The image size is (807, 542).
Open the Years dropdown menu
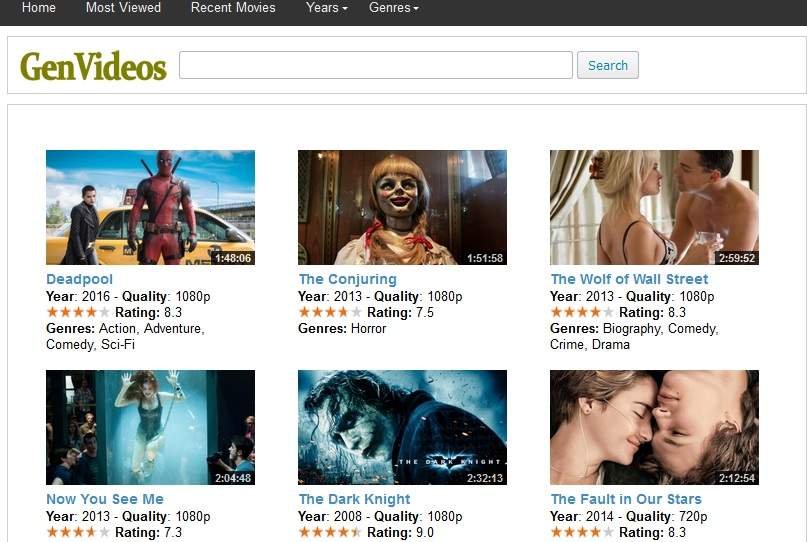pyautogui.click(x=326, y=8)
